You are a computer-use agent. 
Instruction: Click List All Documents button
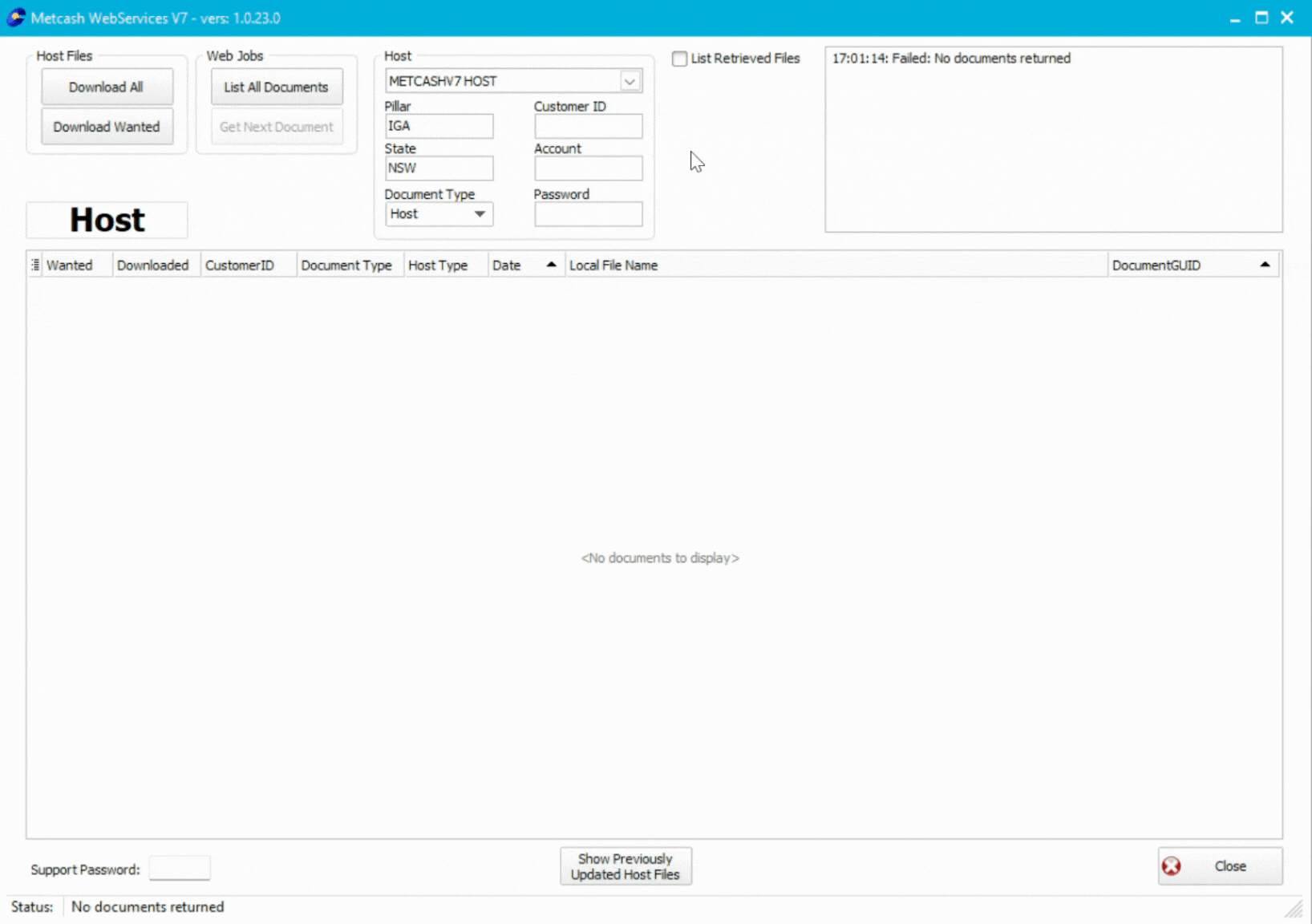[x=276, y=87]
